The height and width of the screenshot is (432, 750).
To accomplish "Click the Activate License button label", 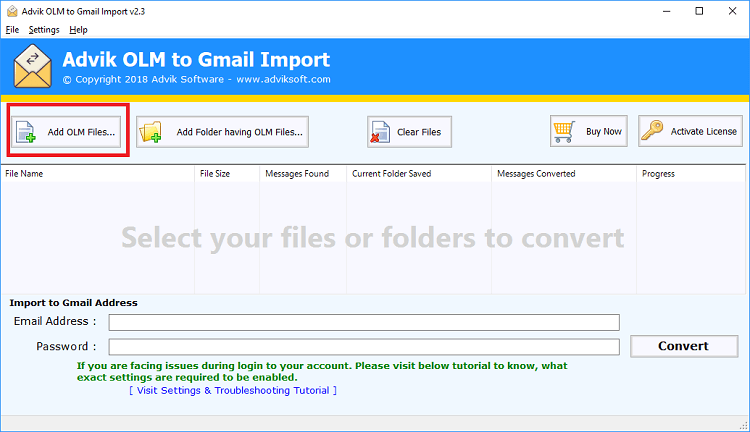I will [704, 132].
